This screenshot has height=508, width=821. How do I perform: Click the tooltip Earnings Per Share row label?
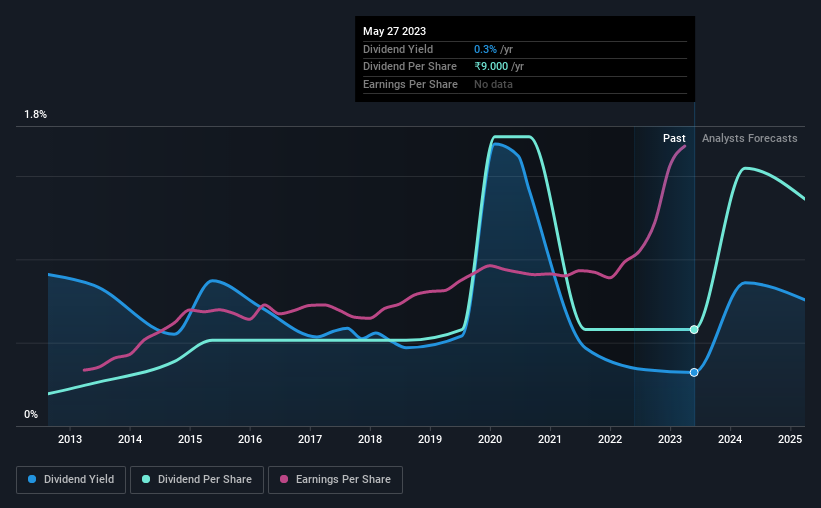(x=410, y=84)
